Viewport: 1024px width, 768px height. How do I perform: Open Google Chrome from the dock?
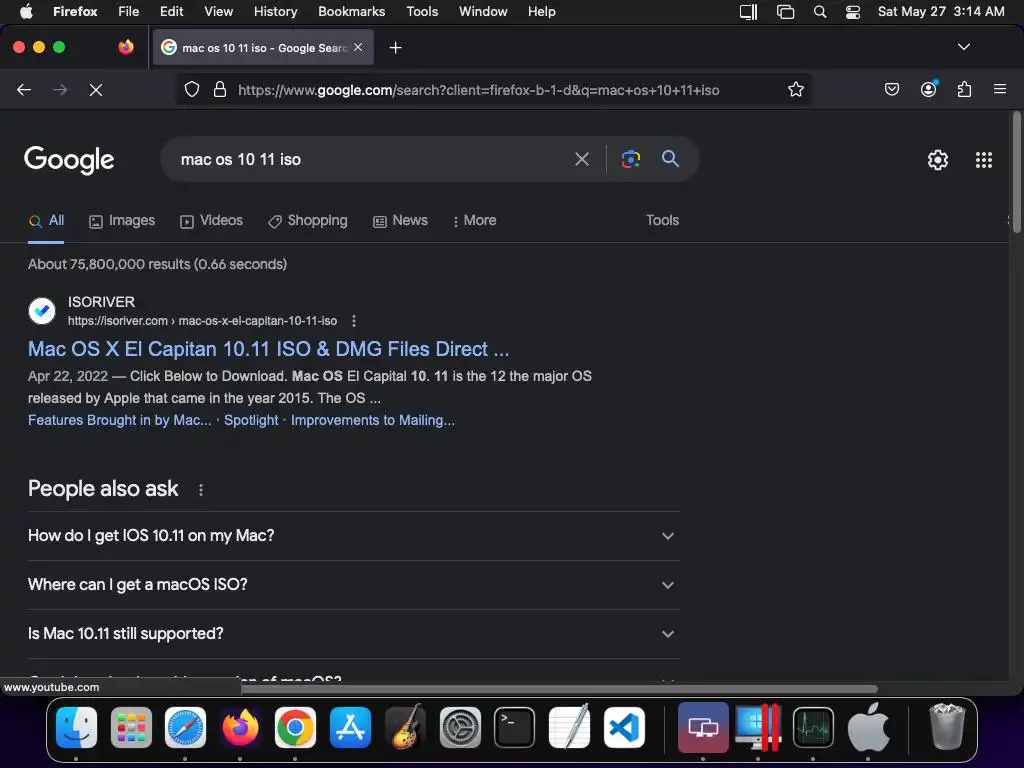pos(295,728)
